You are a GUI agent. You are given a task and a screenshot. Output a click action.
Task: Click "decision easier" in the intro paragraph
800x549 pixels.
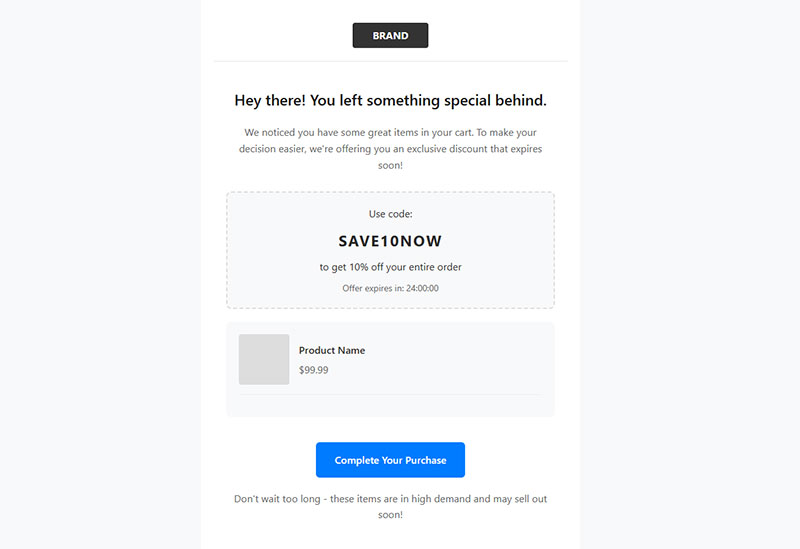[275, 149]
